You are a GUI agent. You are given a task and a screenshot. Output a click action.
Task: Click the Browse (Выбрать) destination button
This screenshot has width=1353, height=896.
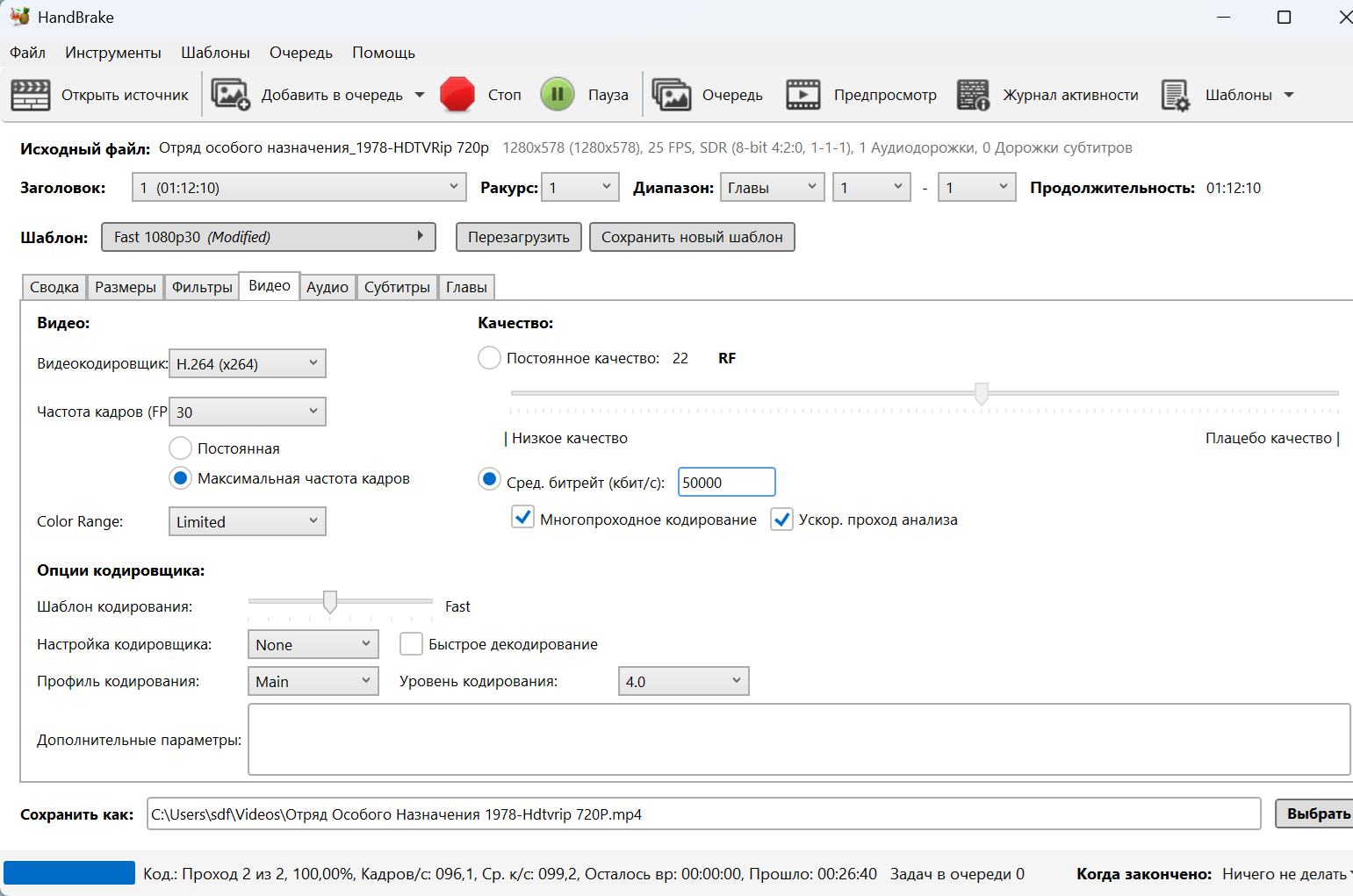click(x=1316, y=814)
